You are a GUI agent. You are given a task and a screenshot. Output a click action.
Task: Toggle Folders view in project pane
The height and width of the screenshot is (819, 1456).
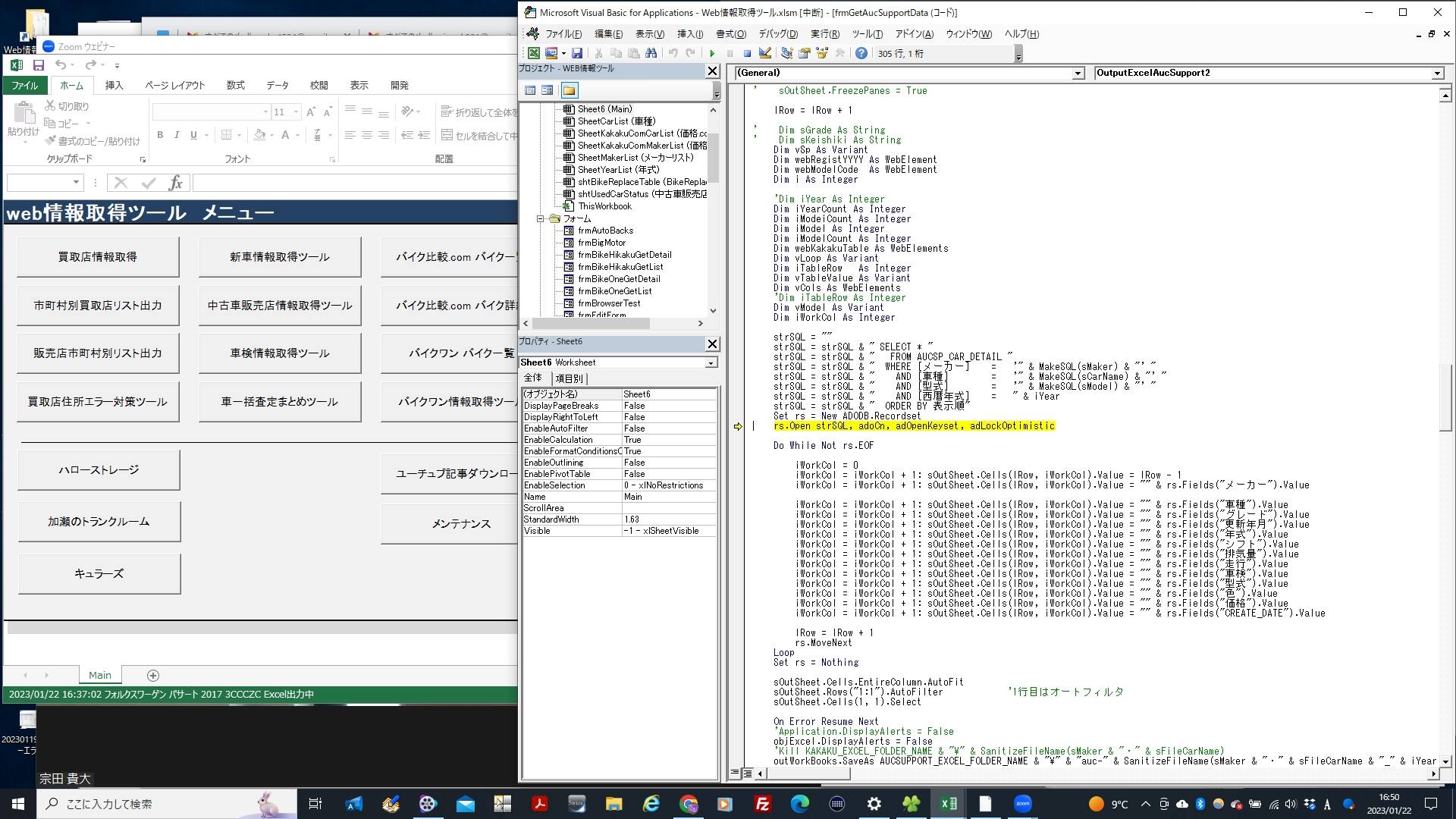569,90
